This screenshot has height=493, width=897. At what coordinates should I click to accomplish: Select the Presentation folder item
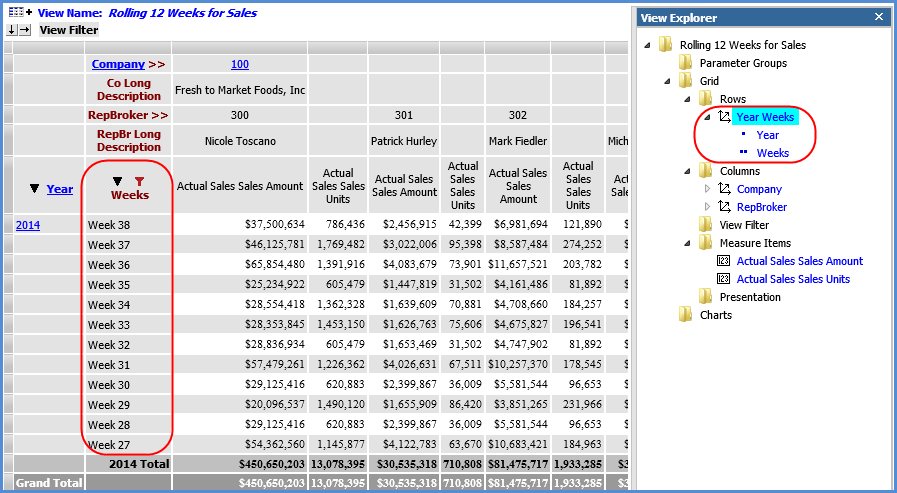pos(750,297)
